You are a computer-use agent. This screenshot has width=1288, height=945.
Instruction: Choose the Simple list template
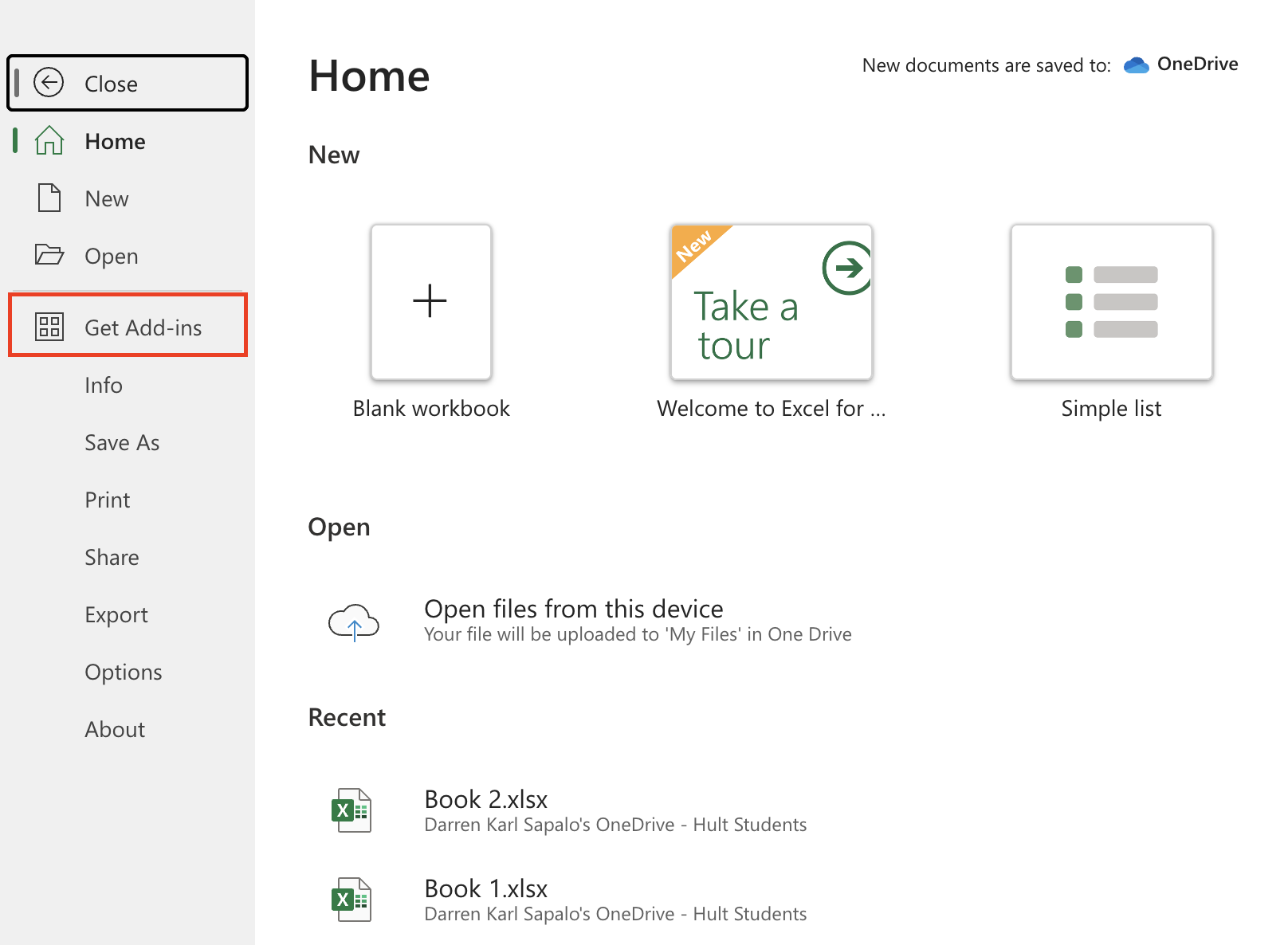click(x=1111, y=302)
